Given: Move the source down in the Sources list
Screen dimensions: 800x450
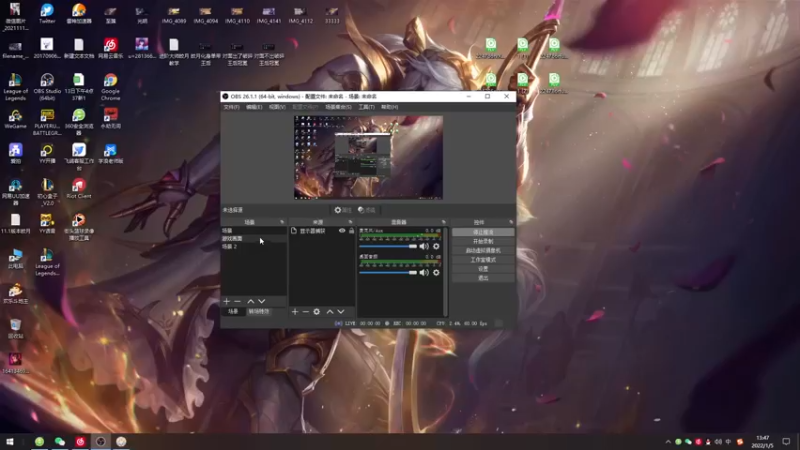Looking at the screenshot, I should (341, 312).
